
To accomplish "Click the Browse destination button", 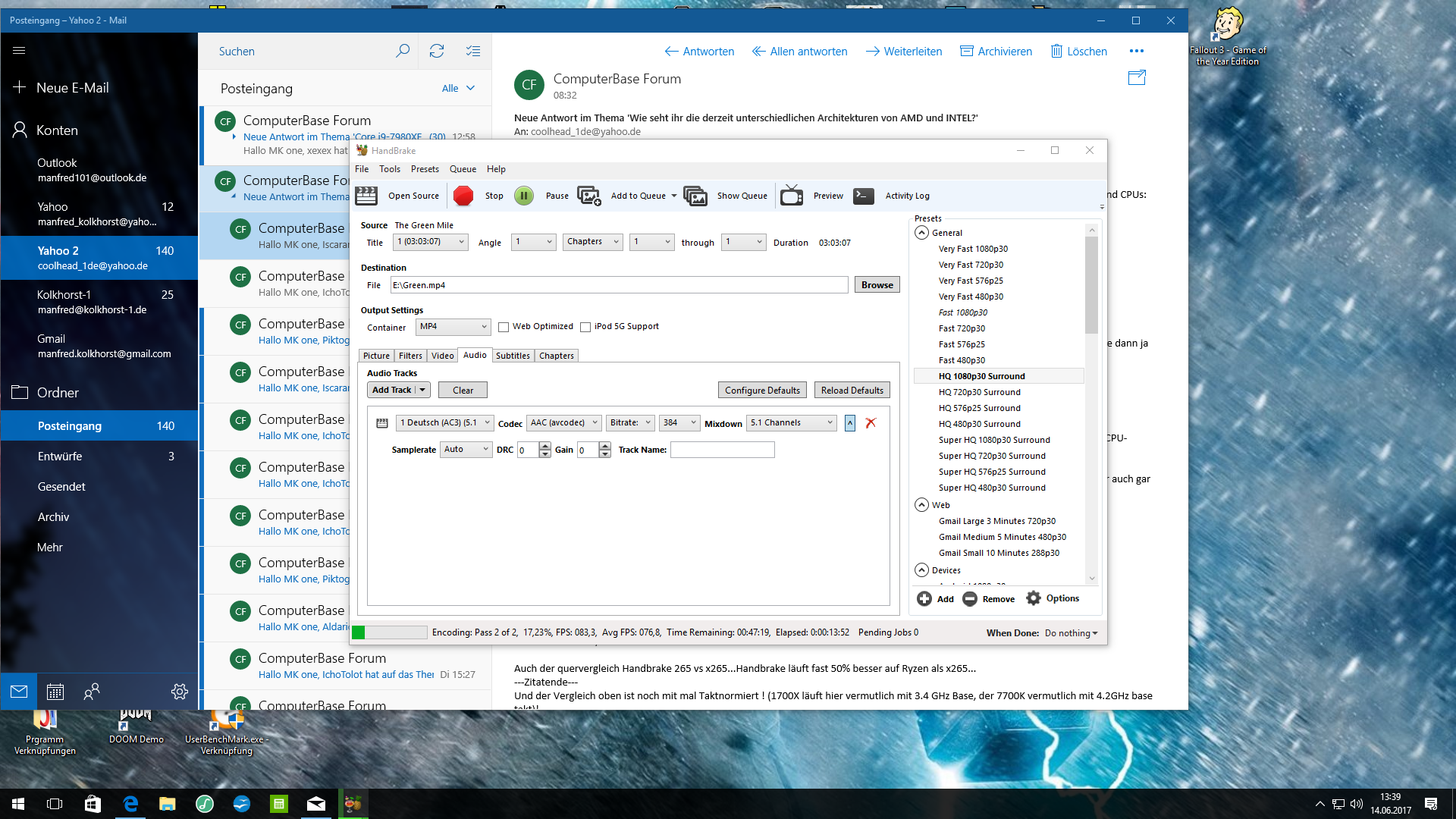I will 877,285.
